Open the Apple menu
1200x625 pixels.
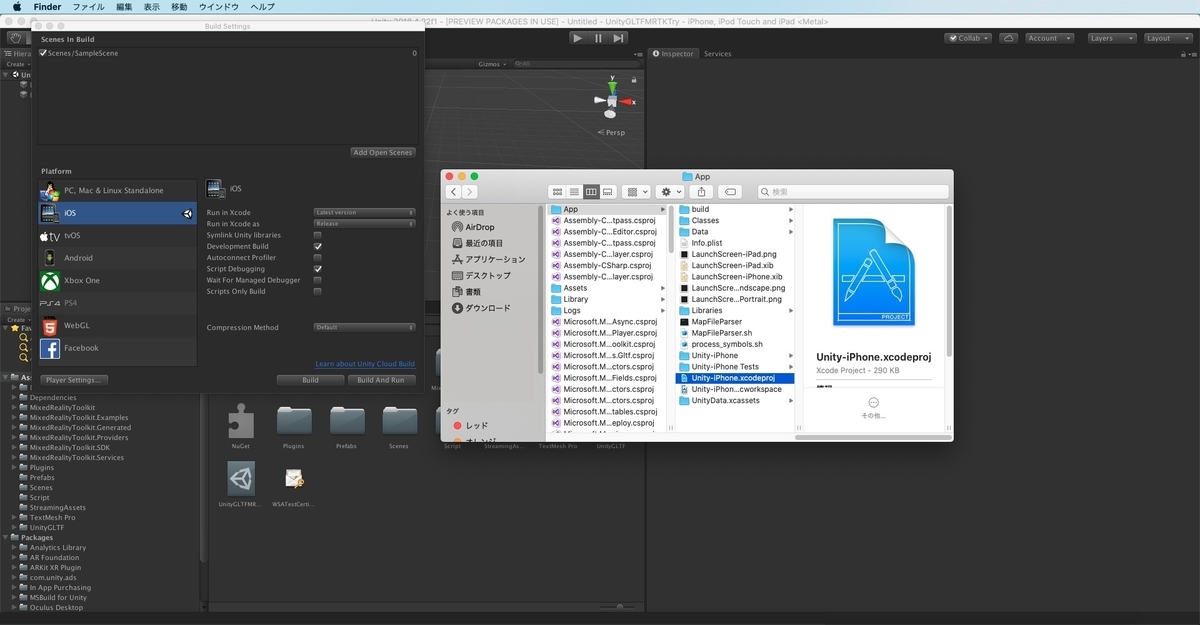17,7
